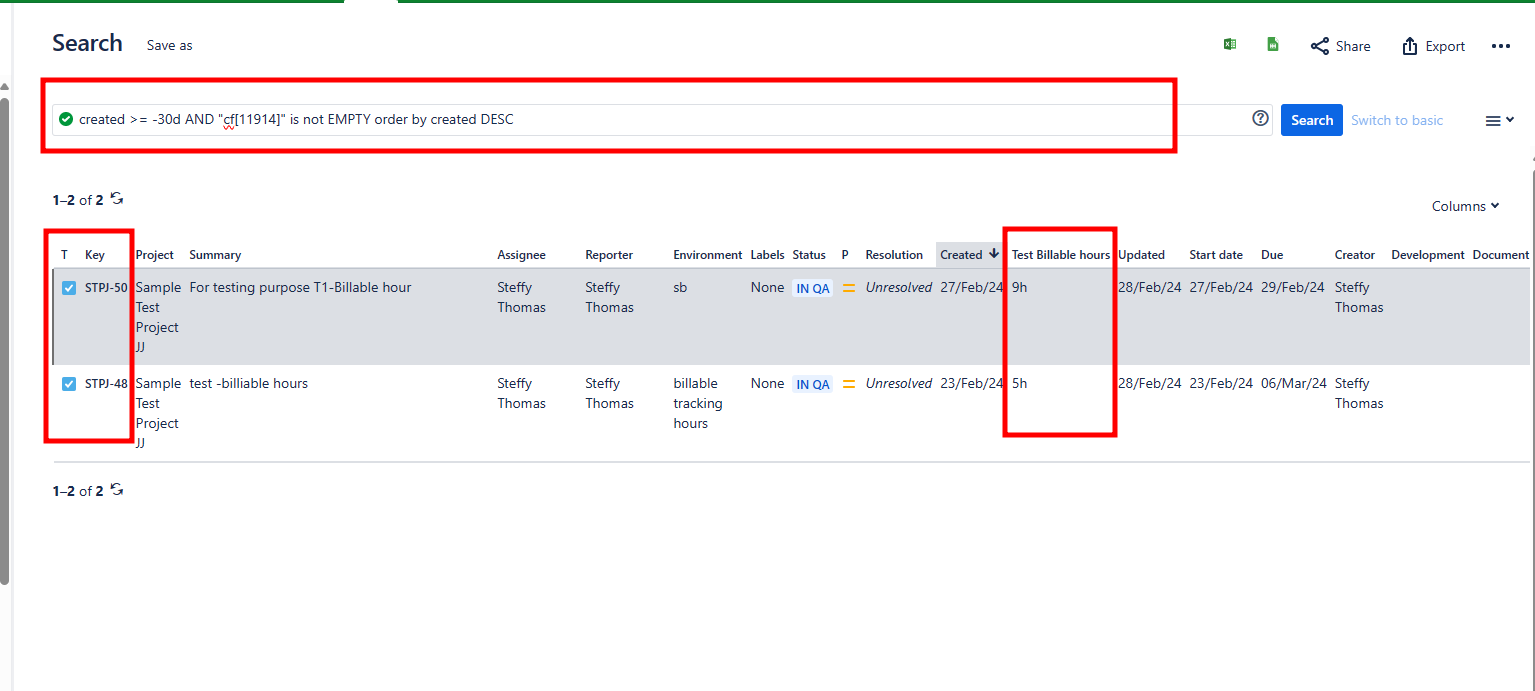Open the three-dot more actions menu
The height and width of the screenshot is (691, 1535).
tap(1500, 46)
